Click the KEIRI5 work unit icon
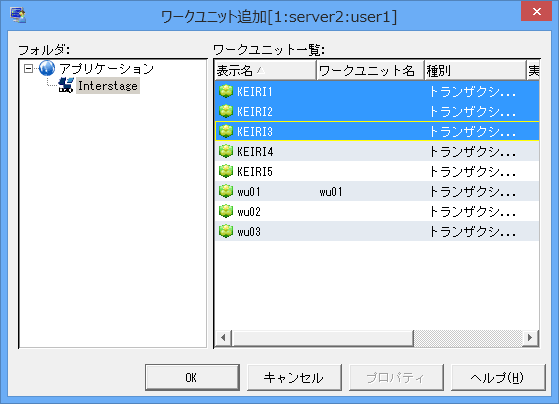 tap(226, 172)
